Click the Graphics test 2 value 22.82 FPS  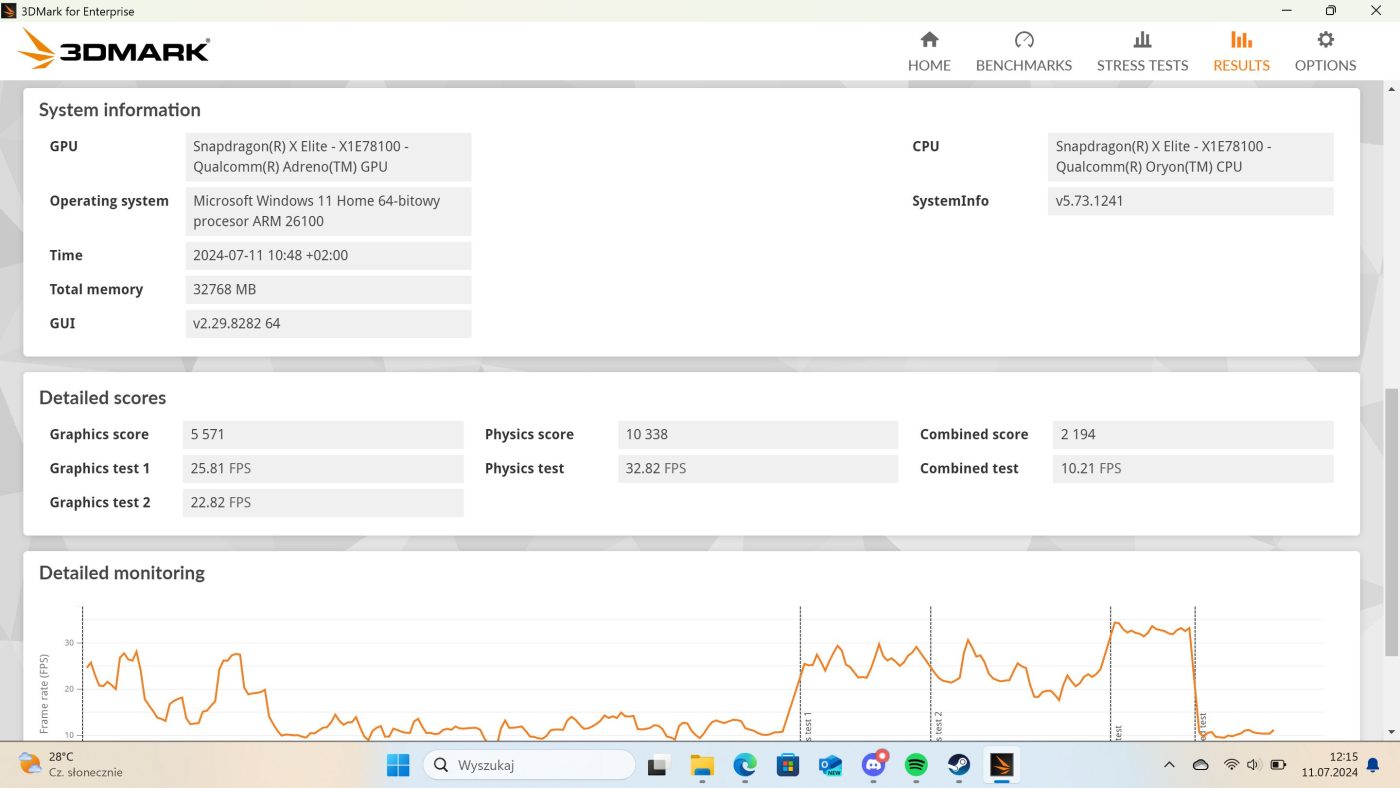323,502
